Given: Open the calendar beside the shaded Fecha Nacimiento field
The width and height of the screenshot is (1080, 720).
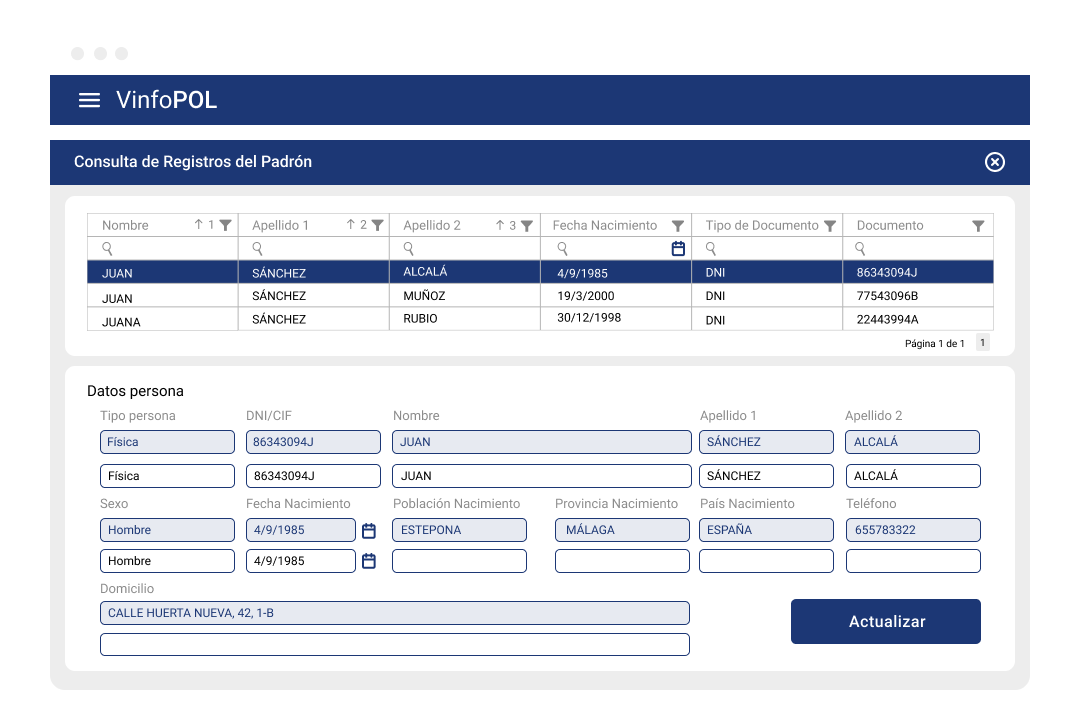Looking at the screenshot, I should coord(369,531).
